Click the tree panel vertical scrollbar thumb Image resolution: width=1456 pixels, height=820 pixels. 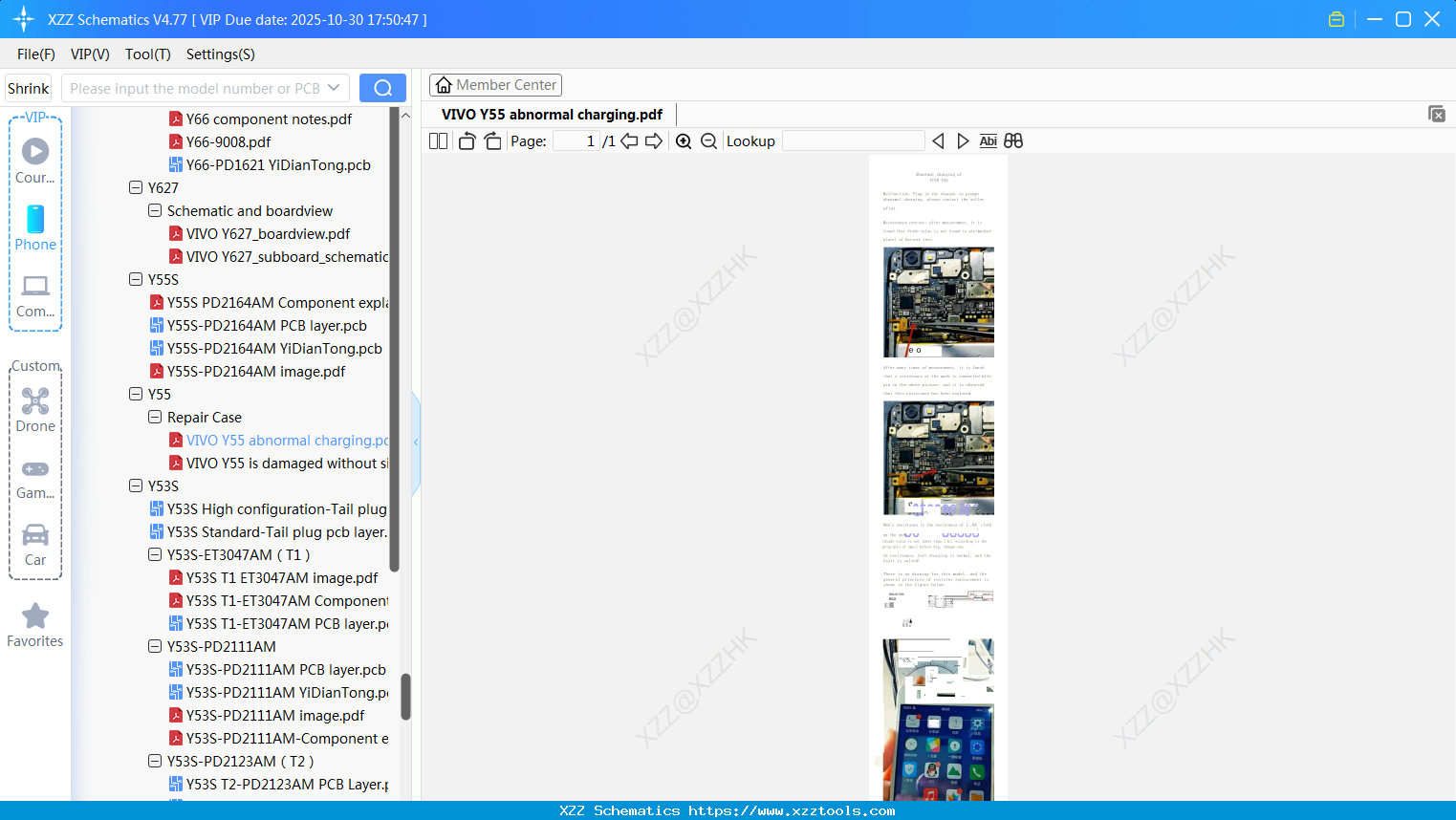(405, 697)
